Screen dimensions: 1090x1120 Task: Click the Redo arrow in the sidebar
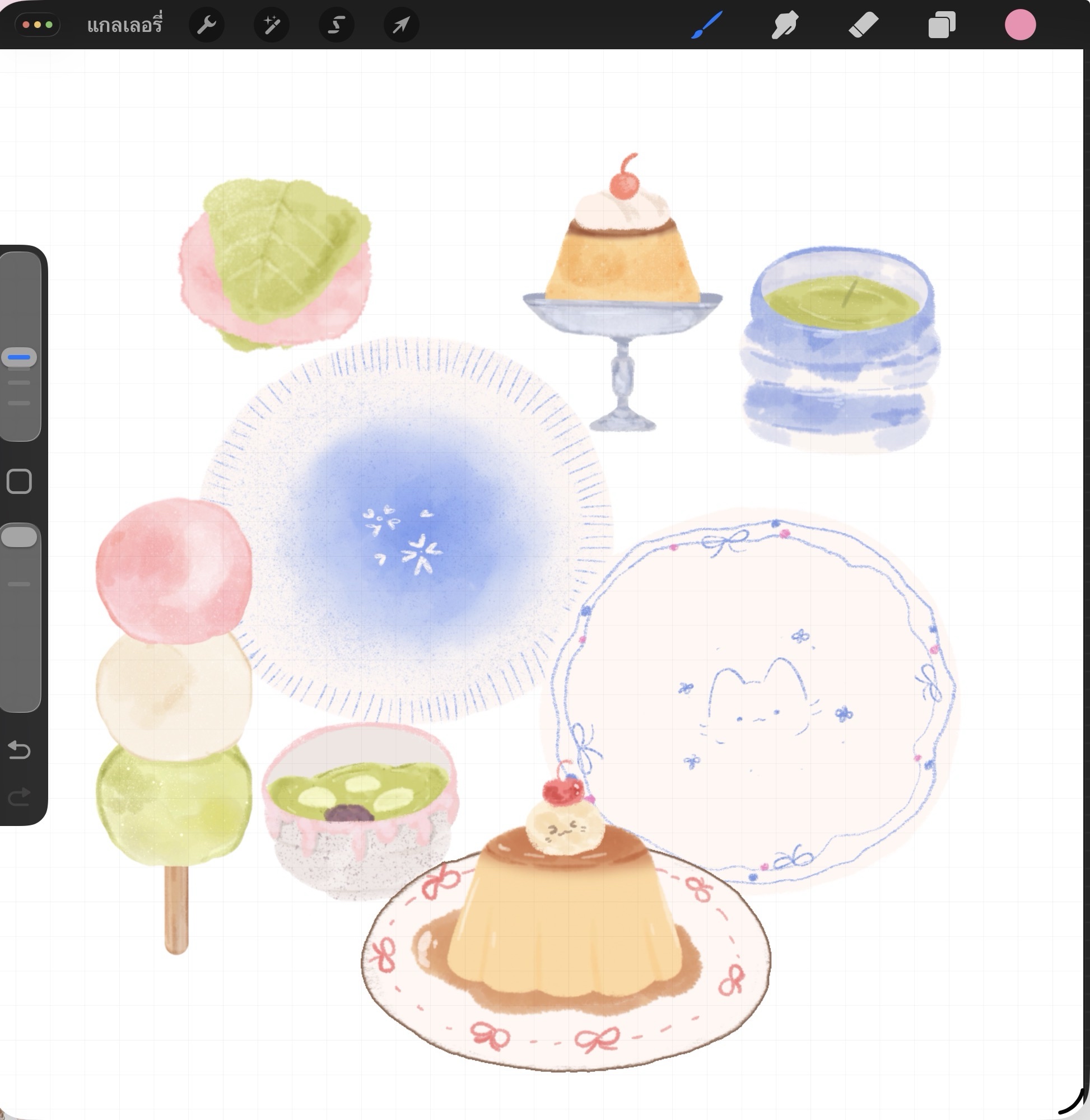20,796
